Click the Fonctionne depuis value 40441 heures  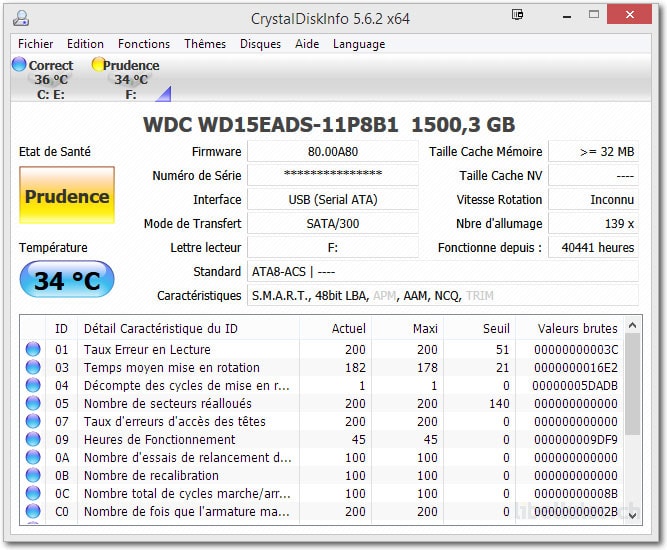(593, 248)
